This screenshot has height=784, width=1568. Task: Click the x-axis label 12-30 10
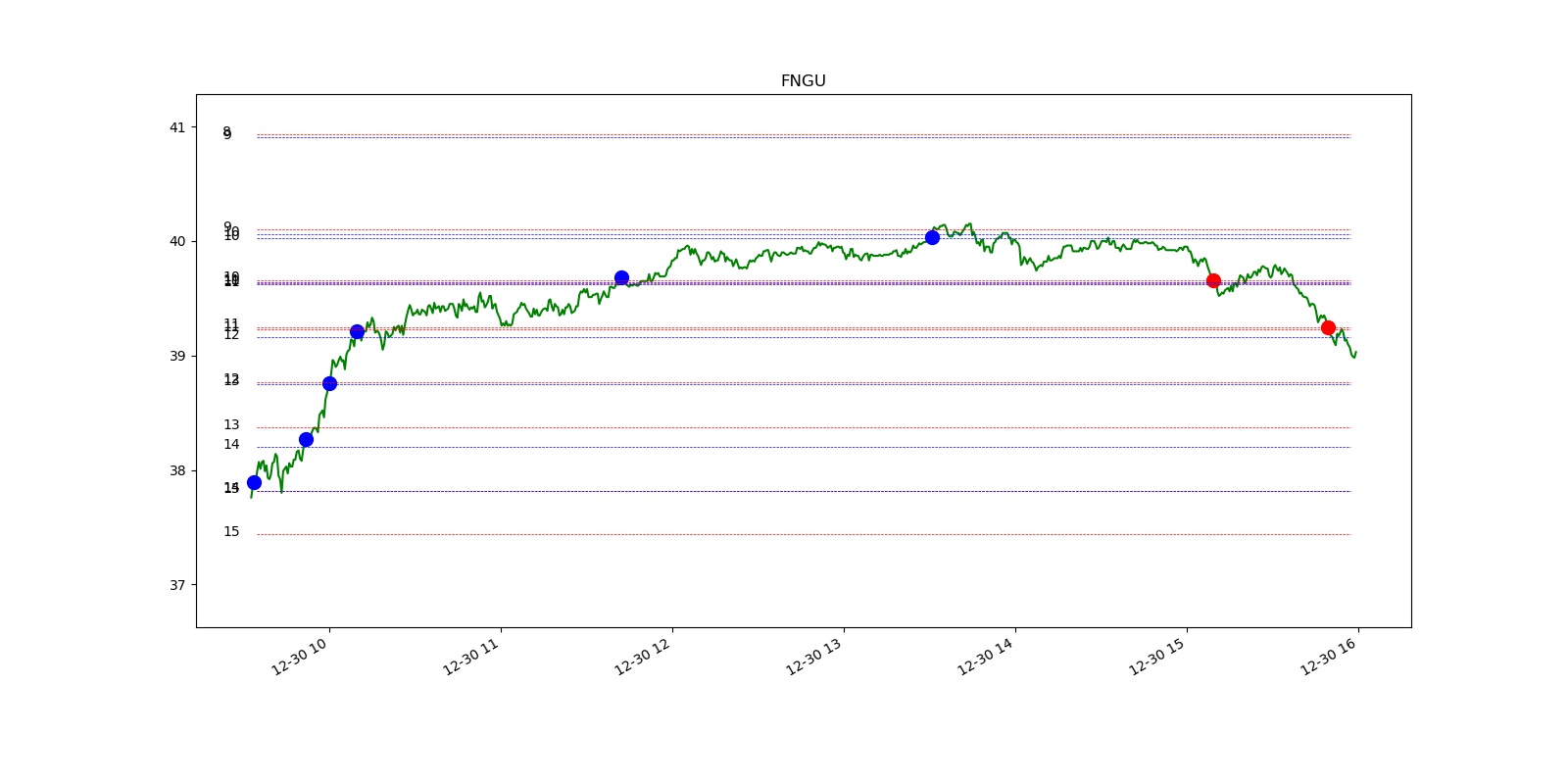pos(300,657)
